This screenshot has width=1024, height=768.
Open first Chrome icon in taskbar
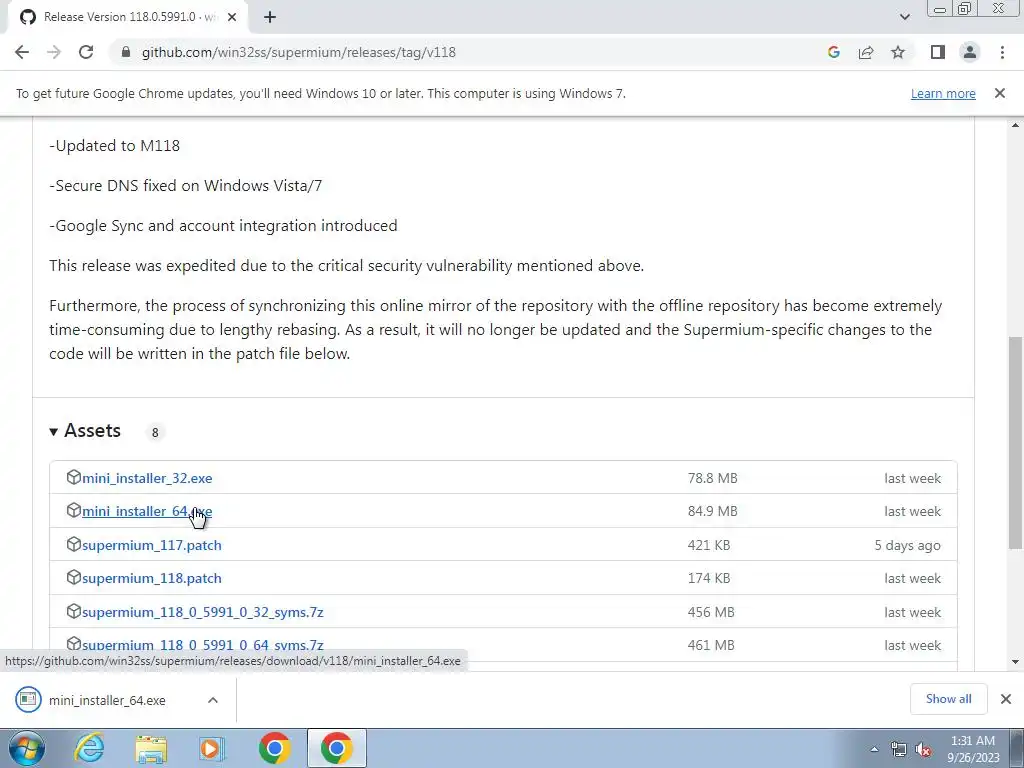click(x=274, y=748)
